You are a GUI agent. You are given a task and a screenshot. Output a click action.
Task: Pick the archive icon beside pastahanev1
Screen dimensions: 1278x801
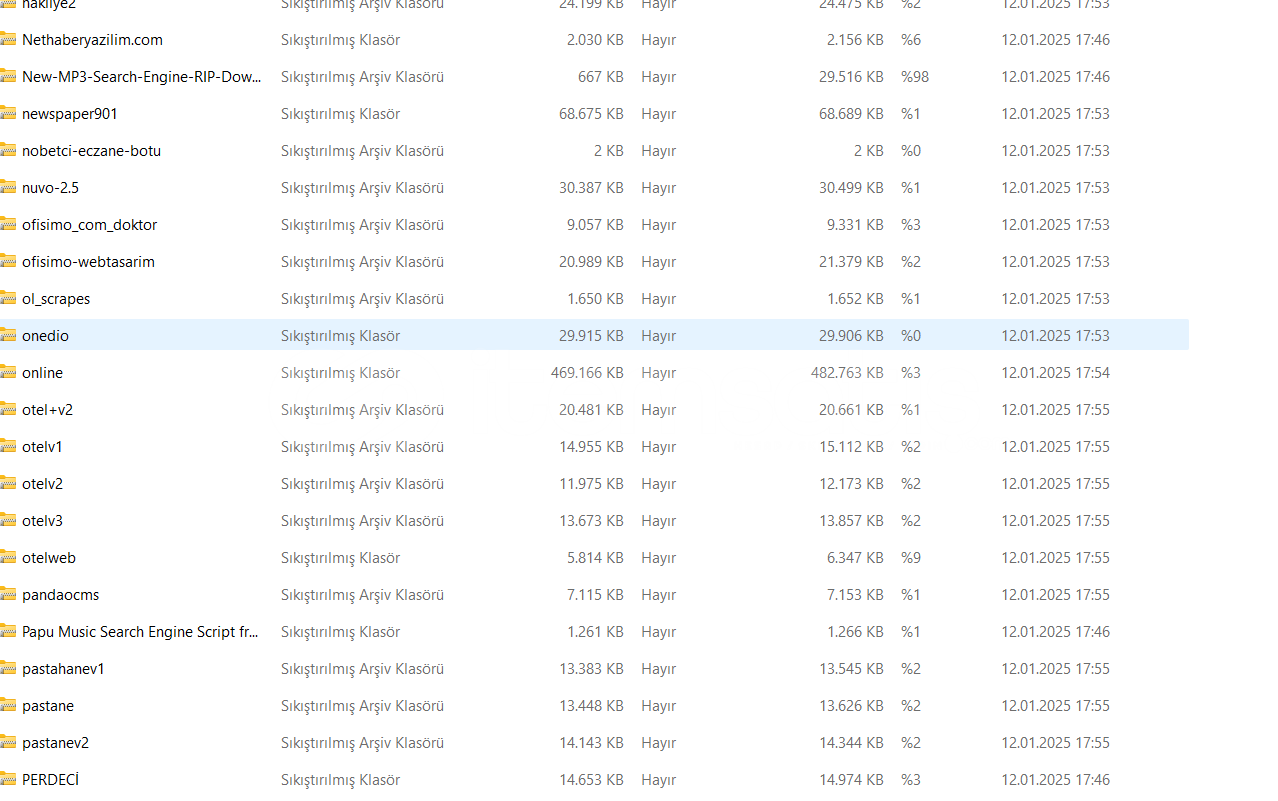[8, 669]
